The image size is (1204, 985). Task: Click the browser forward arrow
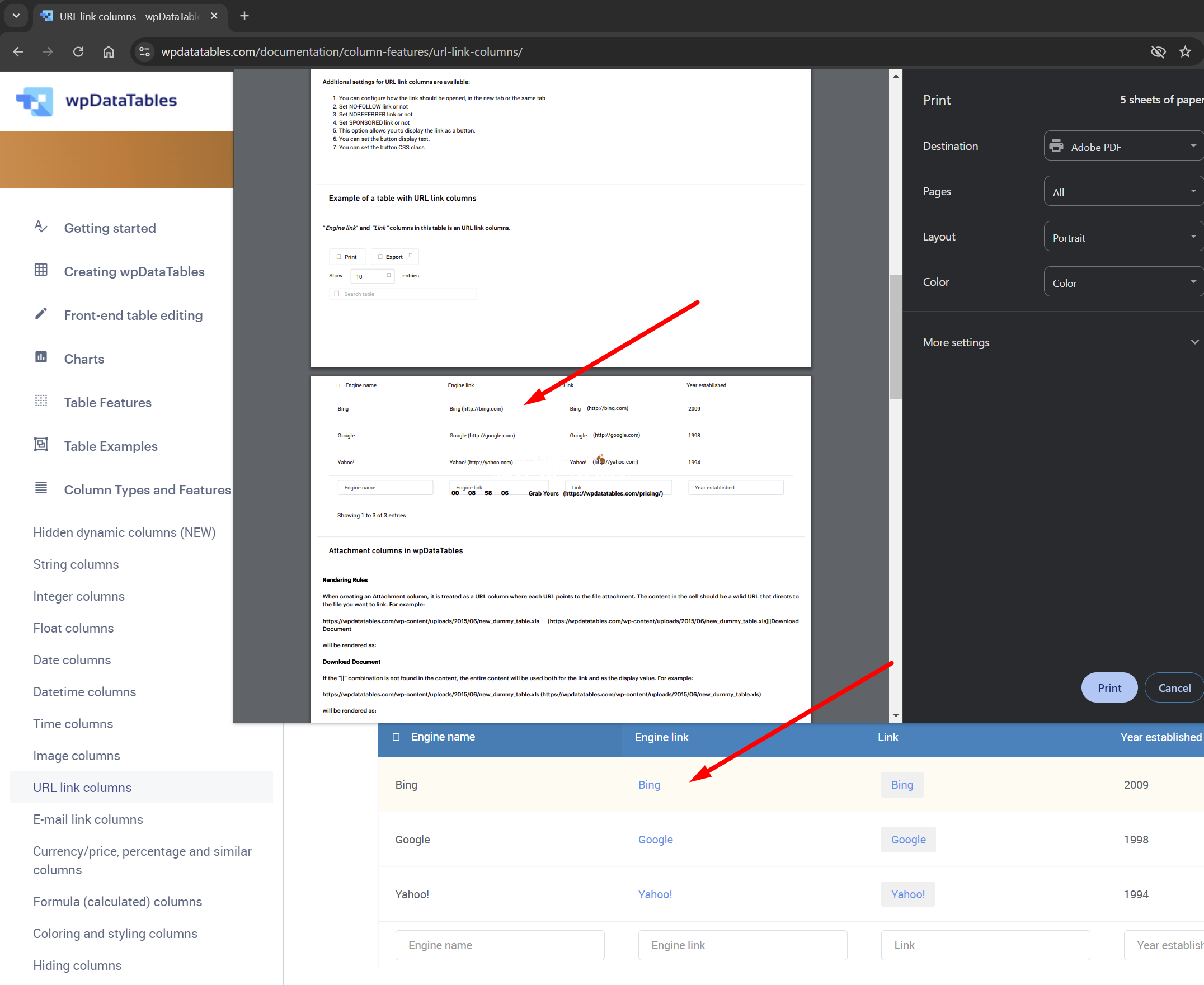coord(48,51)
